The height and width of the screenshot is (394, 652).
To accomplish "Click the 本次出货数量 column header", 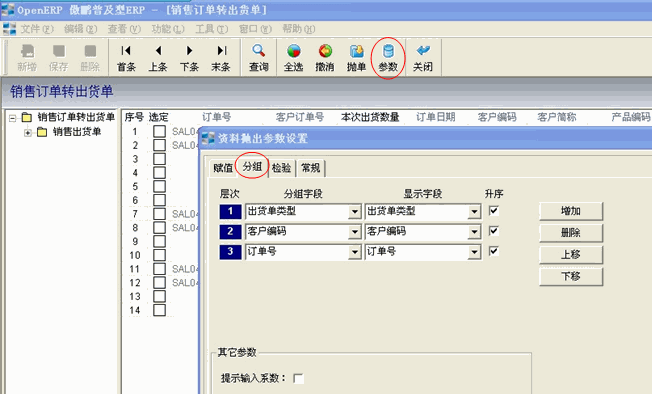I will 370,117.
